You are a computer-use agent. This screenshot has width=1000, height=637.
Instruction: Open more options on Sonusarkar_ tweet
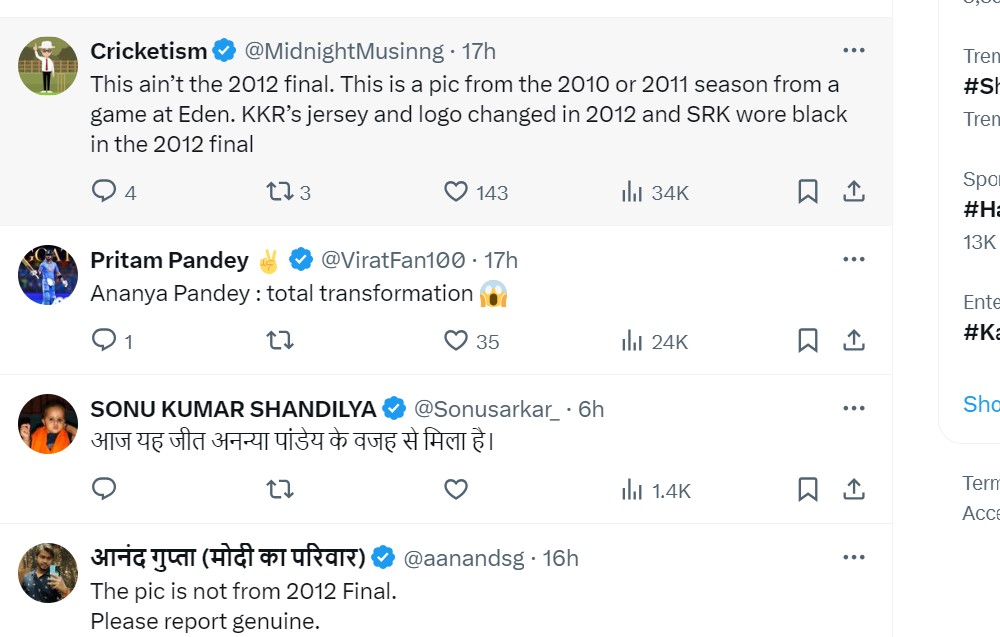(x=854, y=409)
